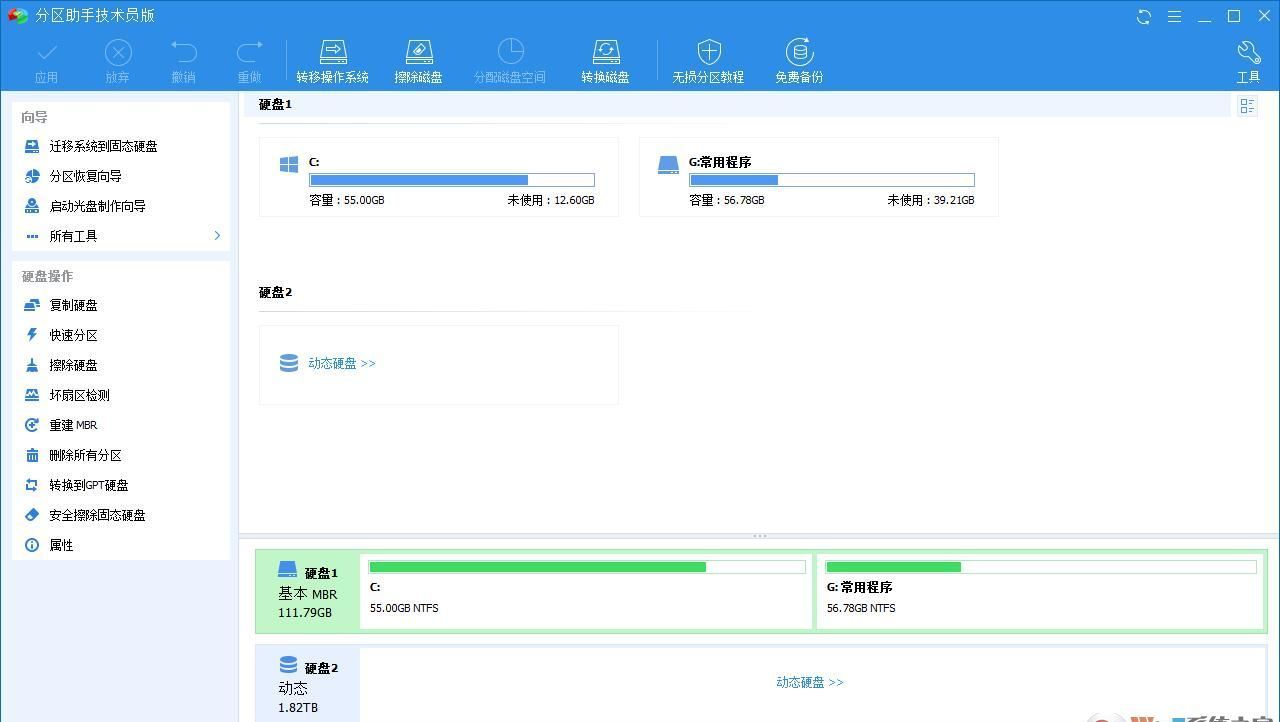Click 容量：55.00GB text on C: card
Screen dimensions: 1280x722
pos(347,200)
